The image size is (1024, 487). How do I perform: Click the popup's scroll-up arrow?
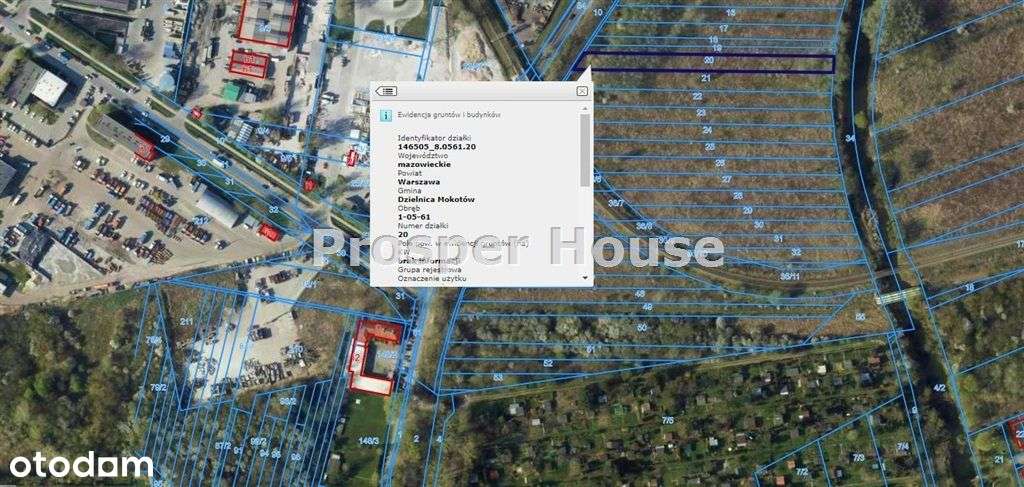pyautogui.click(x=584, y=108)
